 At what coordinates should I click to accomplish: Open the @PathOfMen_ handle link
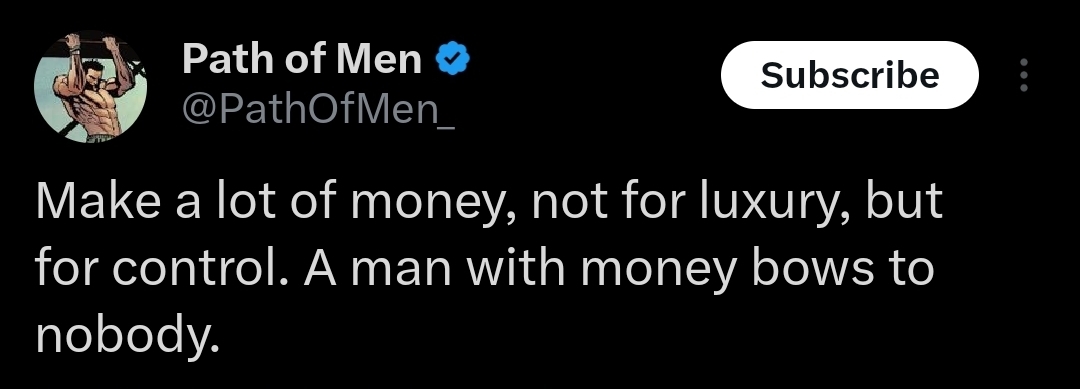coord(318,108)
